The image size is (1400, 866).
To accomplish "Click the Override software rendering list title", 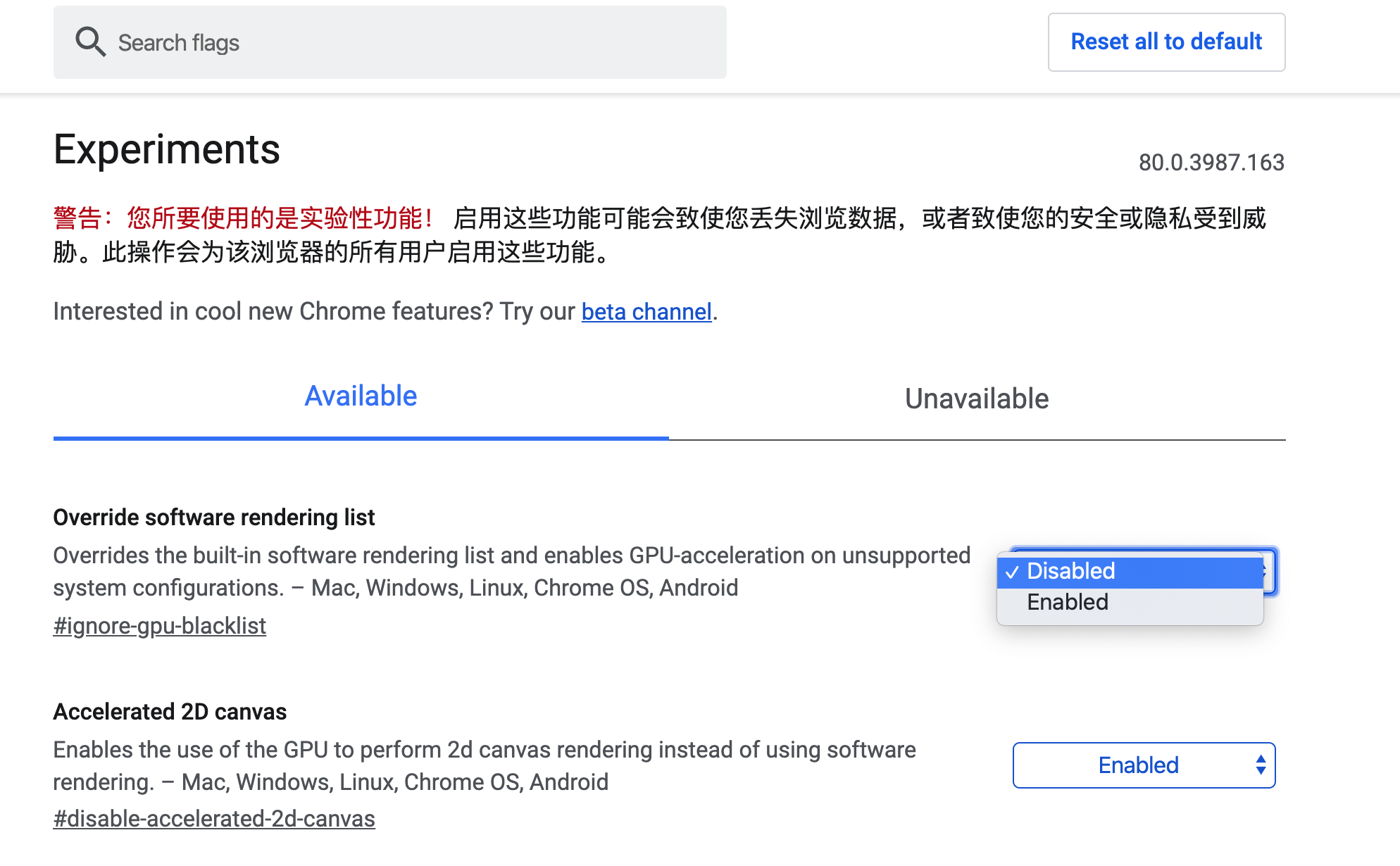I will (214, 517).
